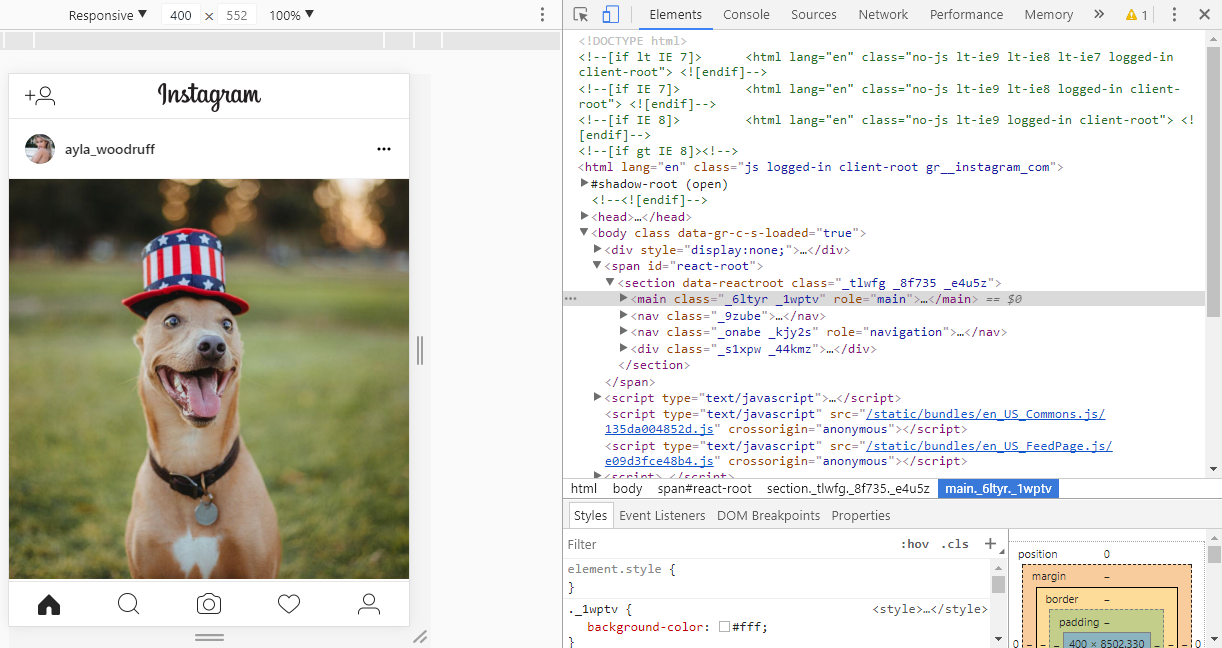Show more DevTools tabs chevron
This screenshot has height=648, width=1222.
coord(1099,14)
